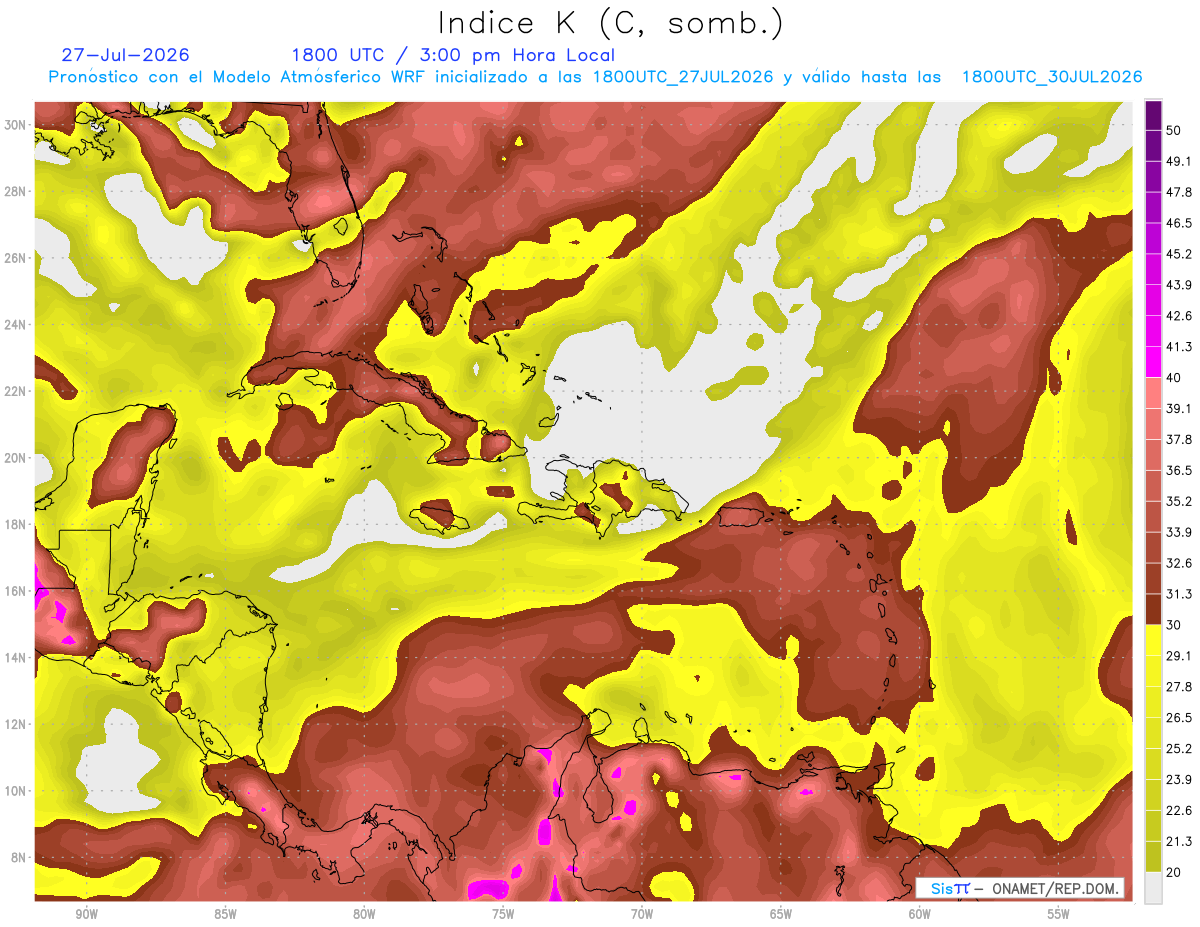Click the legend value 37.8
1200x927 pixels.
(1179, 440)
